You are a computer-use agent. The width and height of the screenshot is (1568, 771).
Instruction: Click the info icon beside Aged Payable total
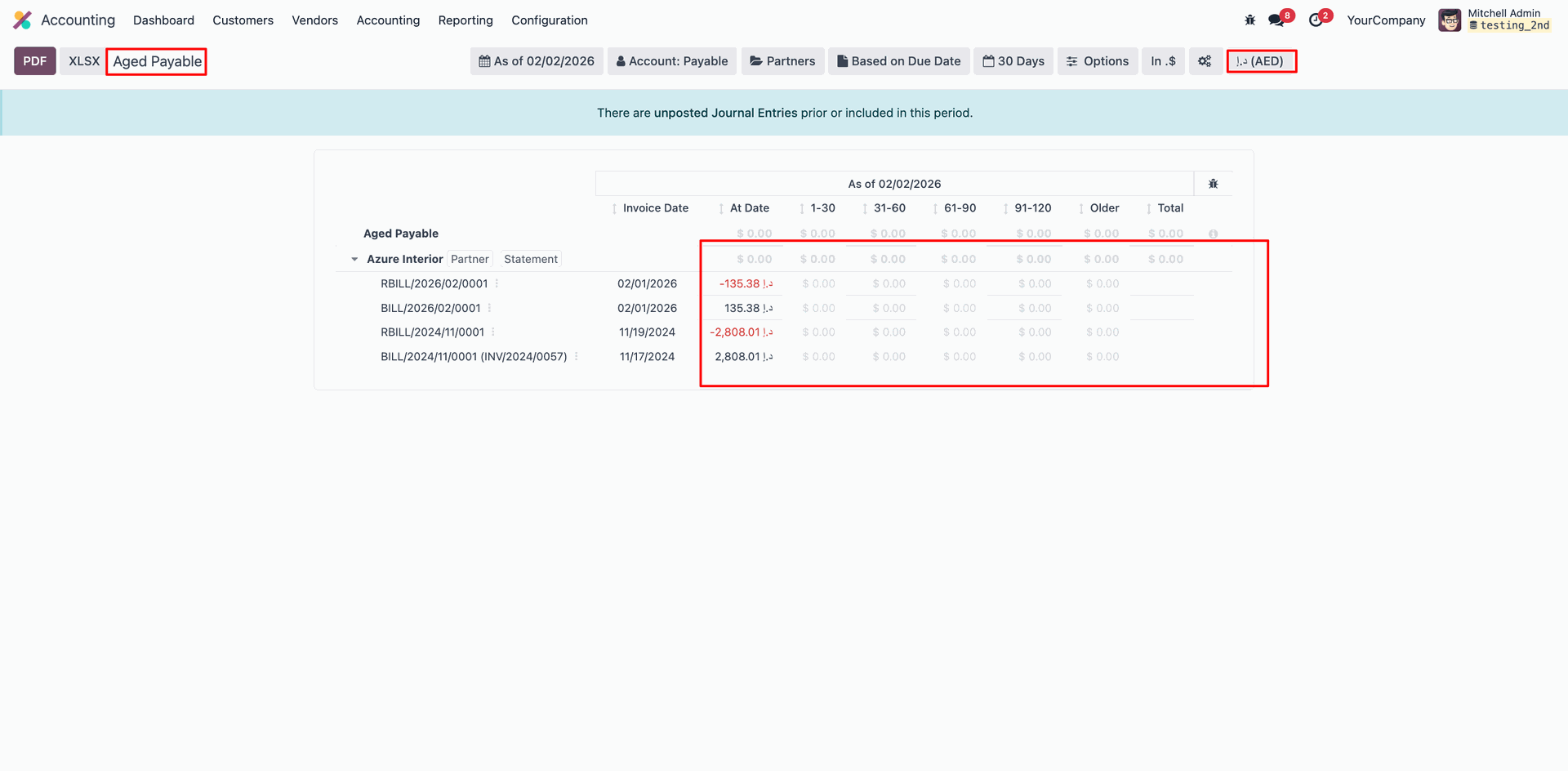tap(1213, 234)
